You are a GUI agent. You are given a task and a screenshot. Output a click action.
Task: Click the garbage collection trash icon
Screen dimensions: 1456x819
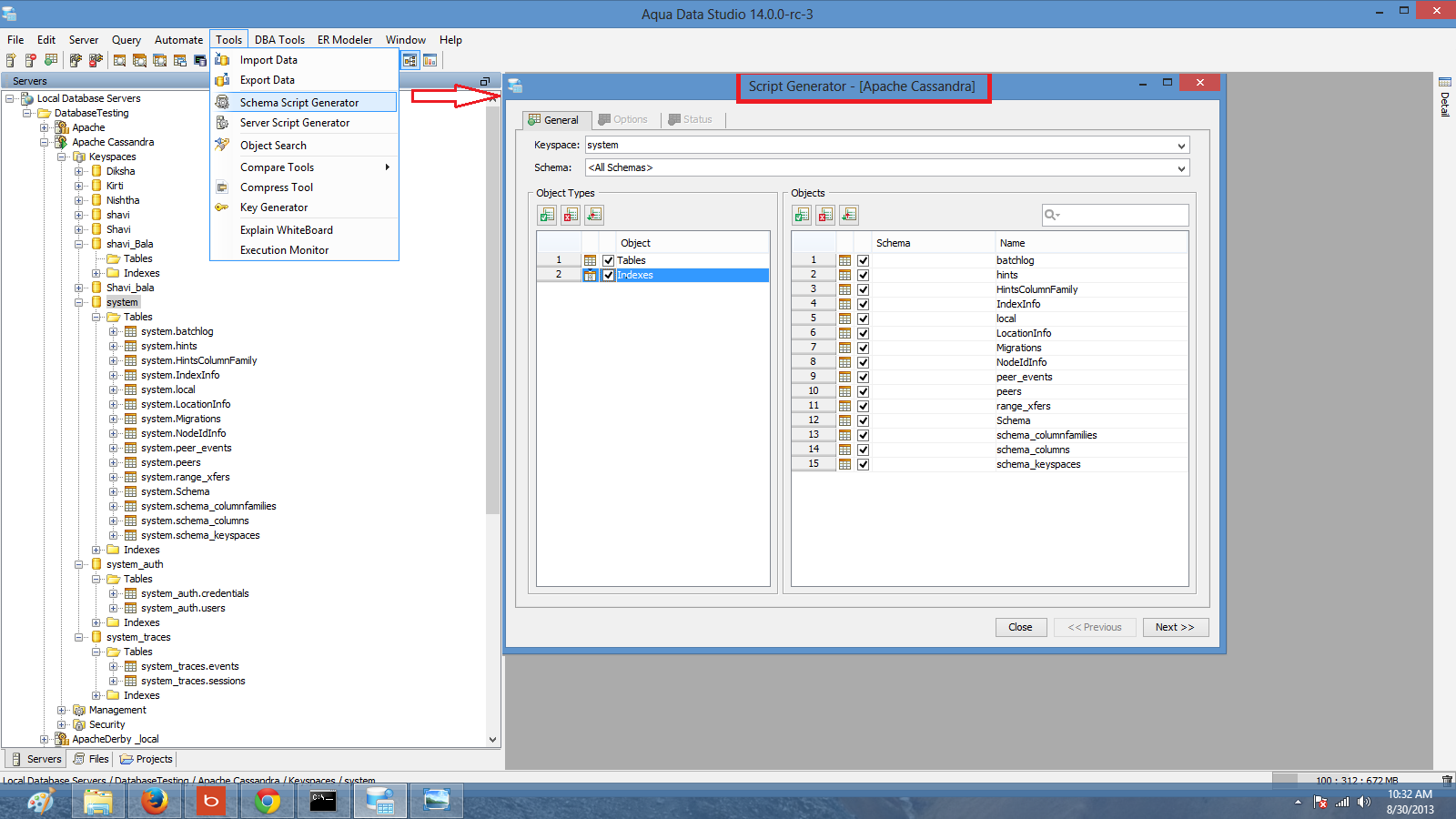(1447, 780)
